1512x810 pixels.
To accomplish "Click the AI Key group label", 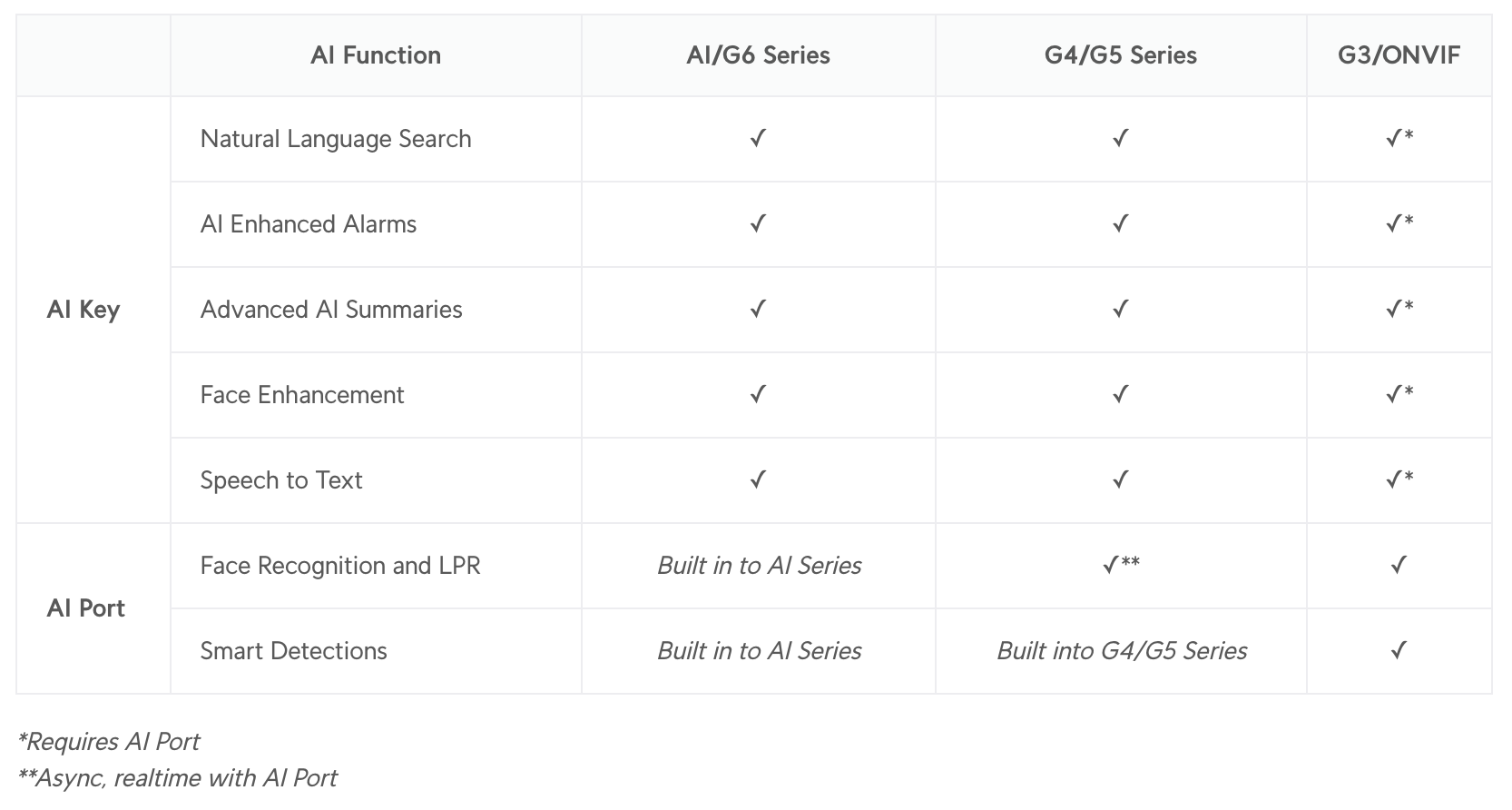I will (x=83, y=310).
